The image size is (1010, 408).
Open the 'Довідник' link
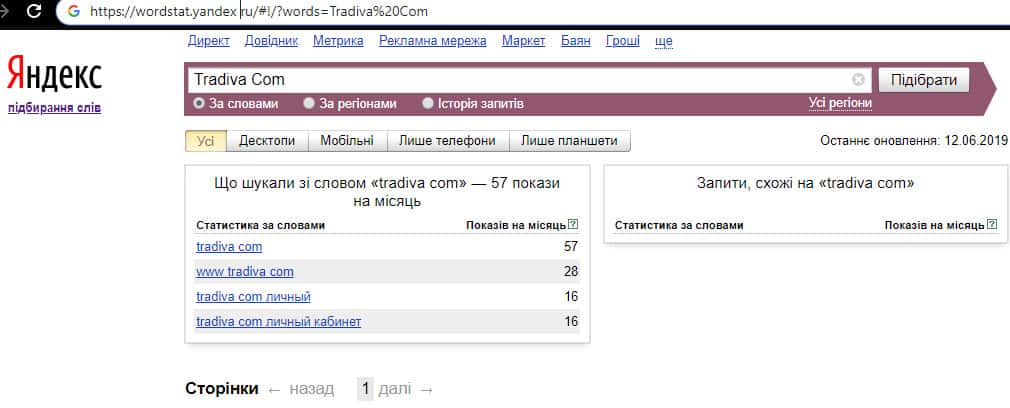tap(271, 41)
